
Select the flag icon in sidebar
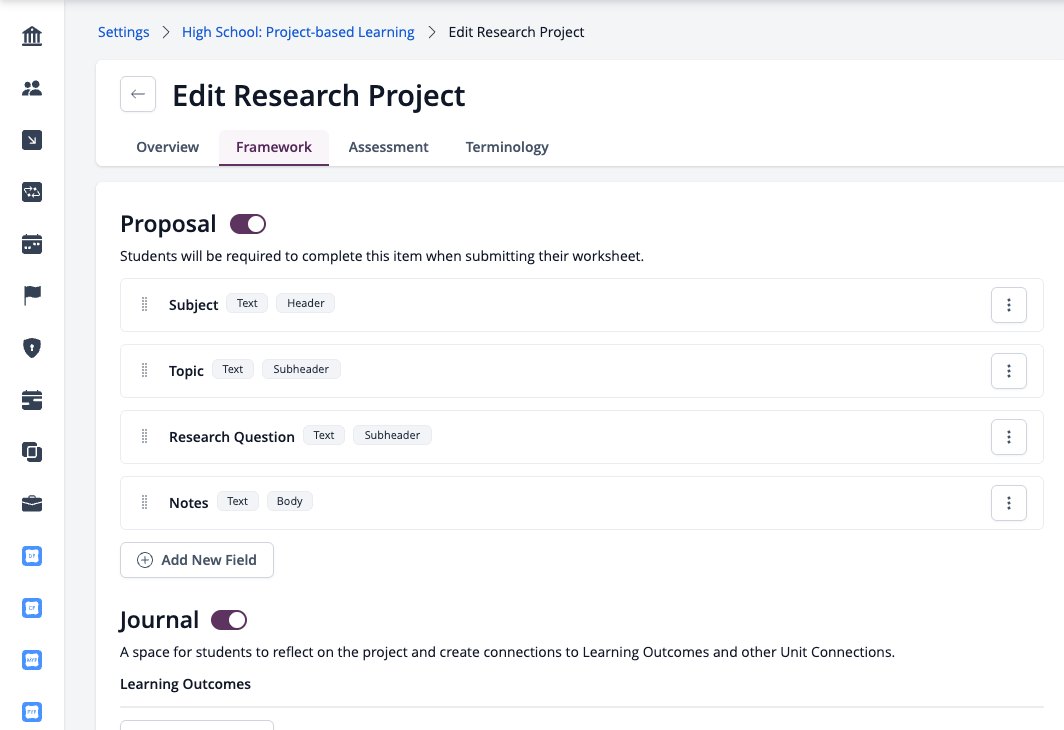(32, 295)
